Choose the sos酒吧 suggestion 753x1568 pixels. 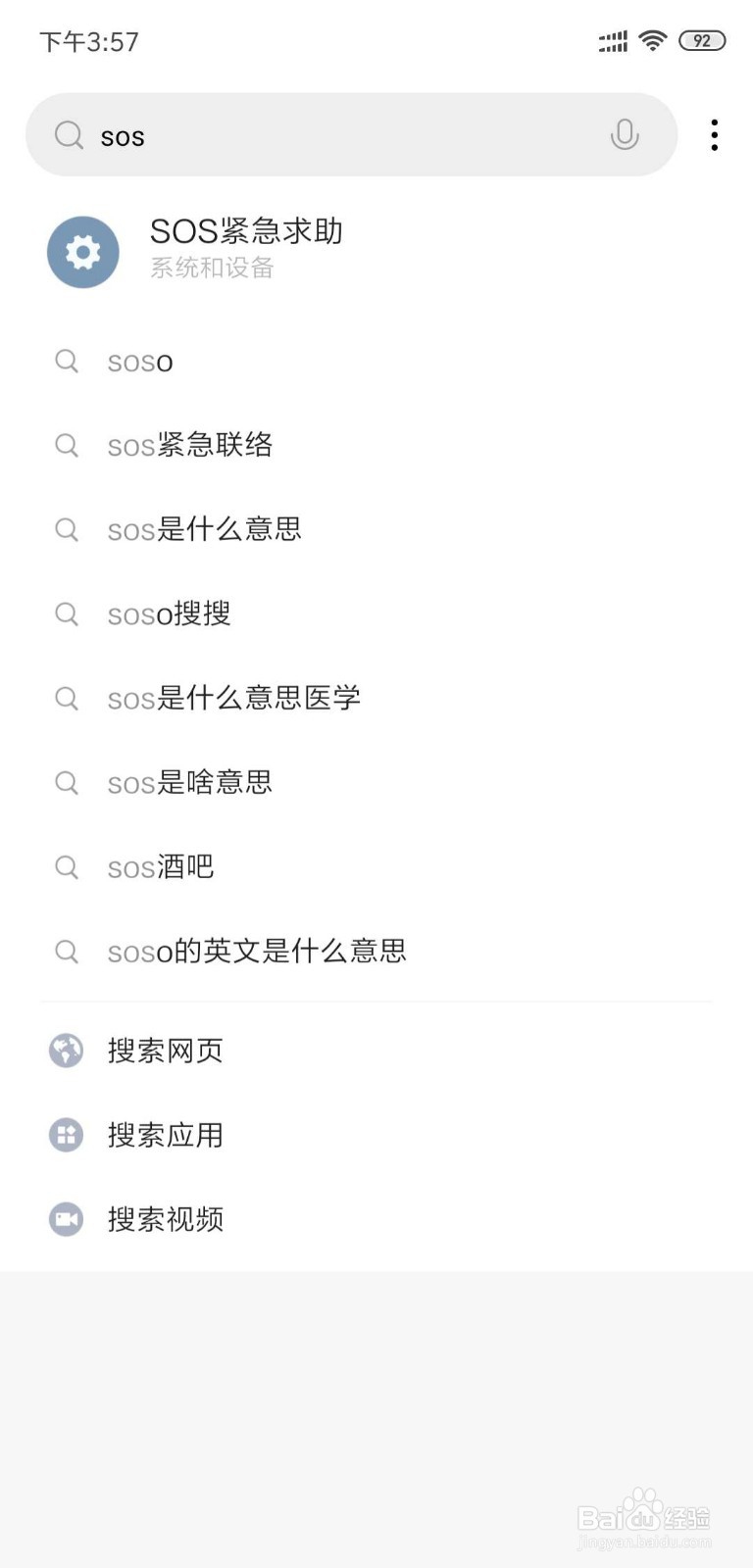[x=161, y=867]
